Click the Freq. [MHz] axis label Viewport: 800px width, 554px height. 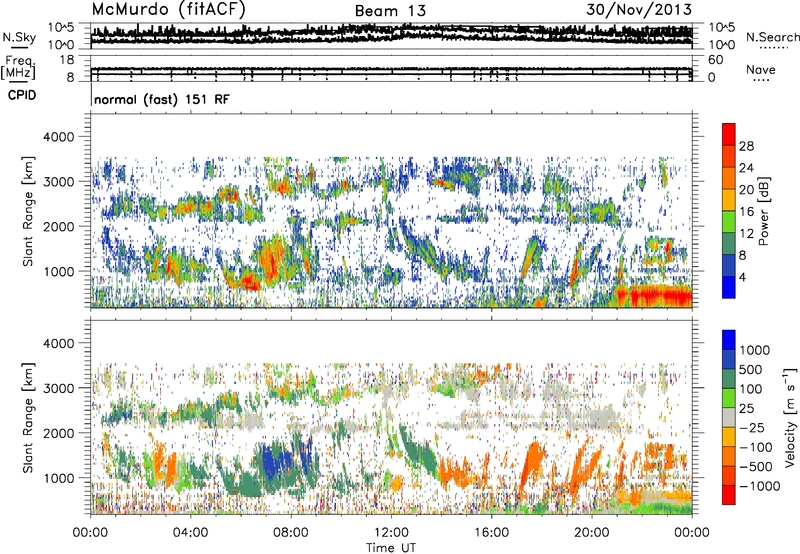18,67
